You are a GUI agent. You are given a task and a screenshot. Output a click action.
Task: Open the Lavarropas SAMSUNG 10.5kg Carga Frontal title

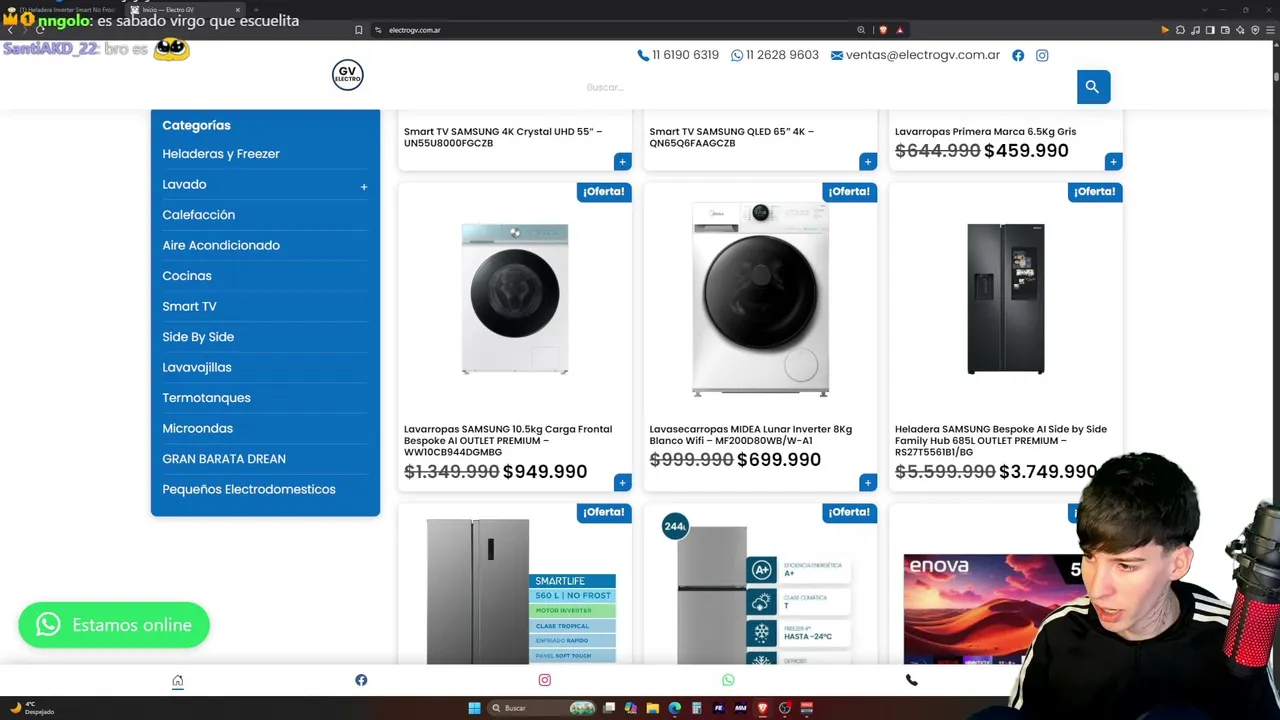tap(508, 441)
